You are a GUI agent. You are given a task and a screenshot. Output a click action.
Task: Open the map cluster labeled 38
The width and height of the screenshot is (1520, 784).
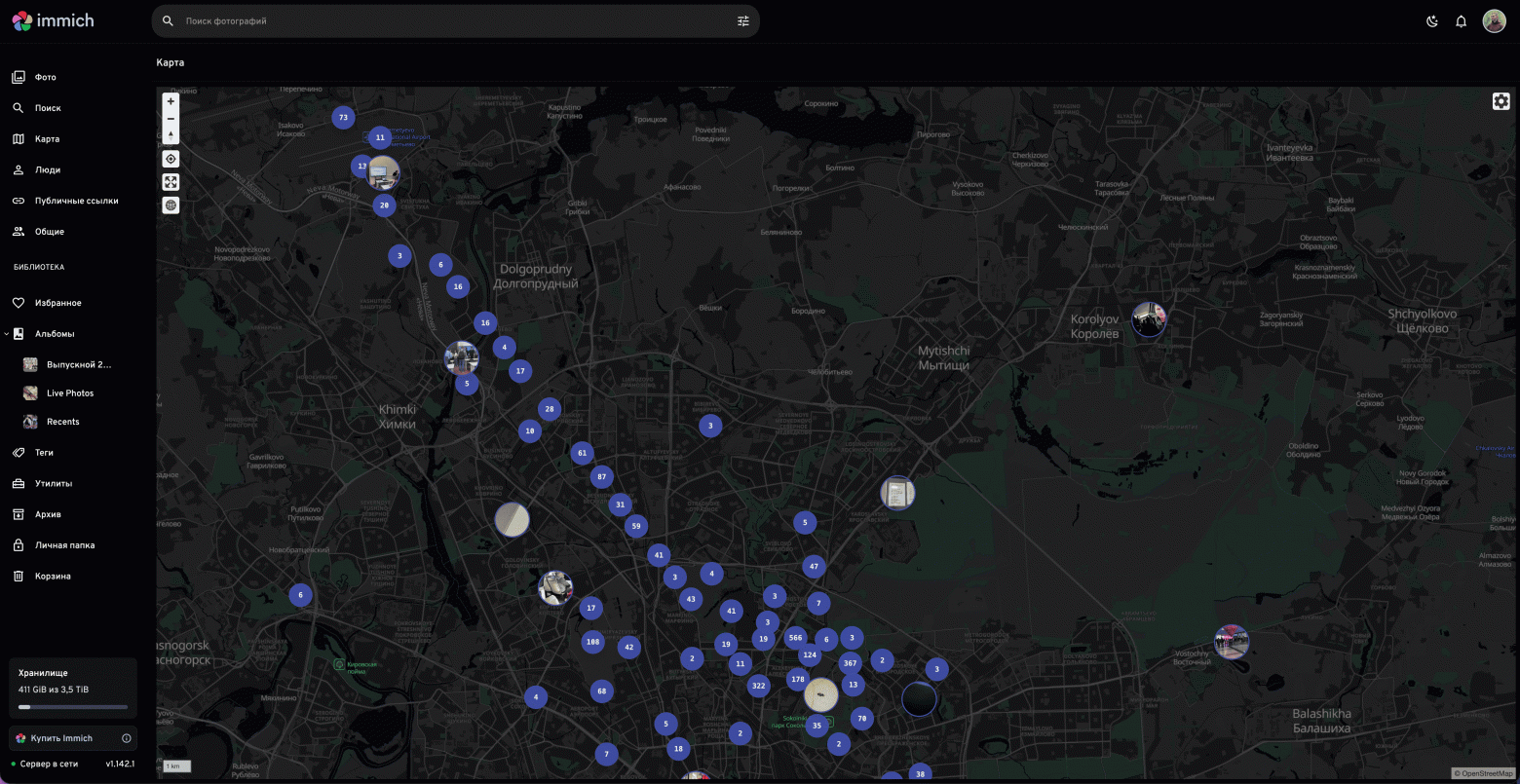920,774
